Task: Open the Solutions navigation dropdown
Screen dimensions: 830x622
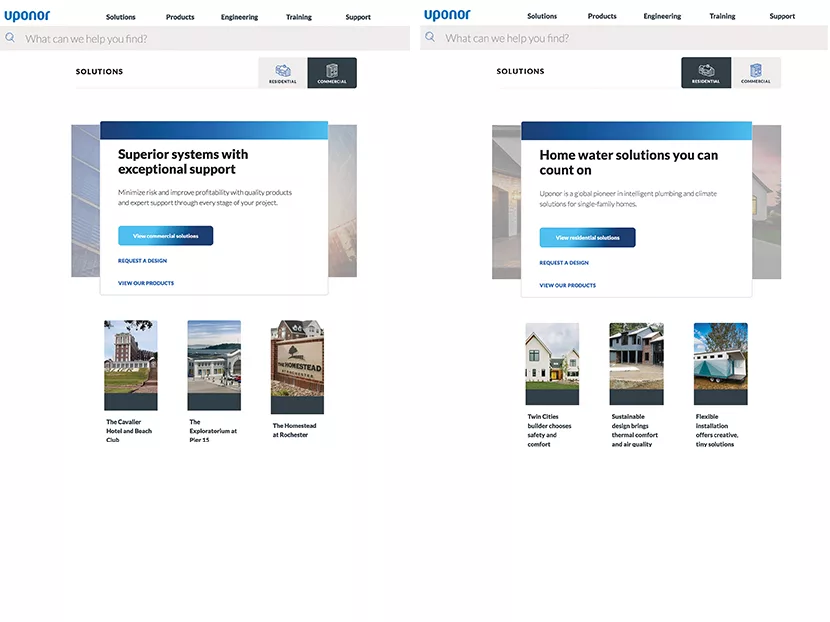Action: 120,16
